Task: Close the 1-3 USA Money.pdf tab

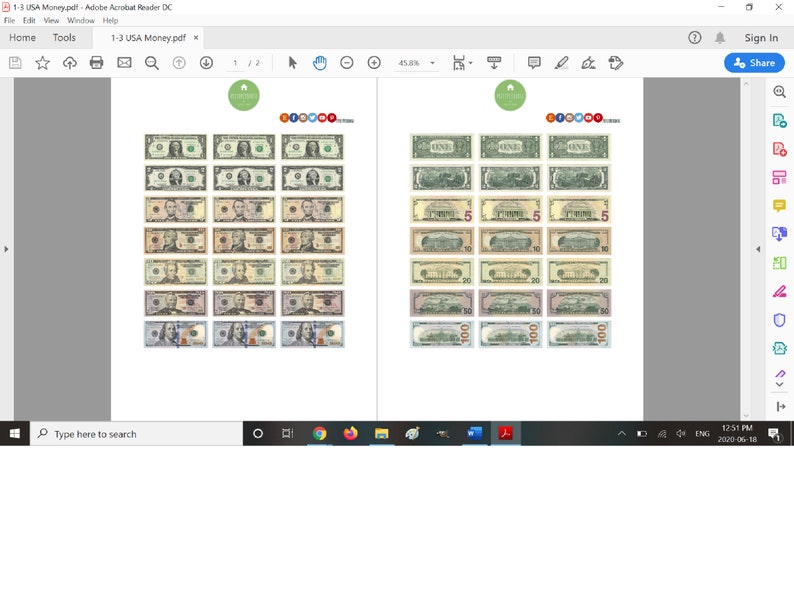Action: [x=196, y=37]
